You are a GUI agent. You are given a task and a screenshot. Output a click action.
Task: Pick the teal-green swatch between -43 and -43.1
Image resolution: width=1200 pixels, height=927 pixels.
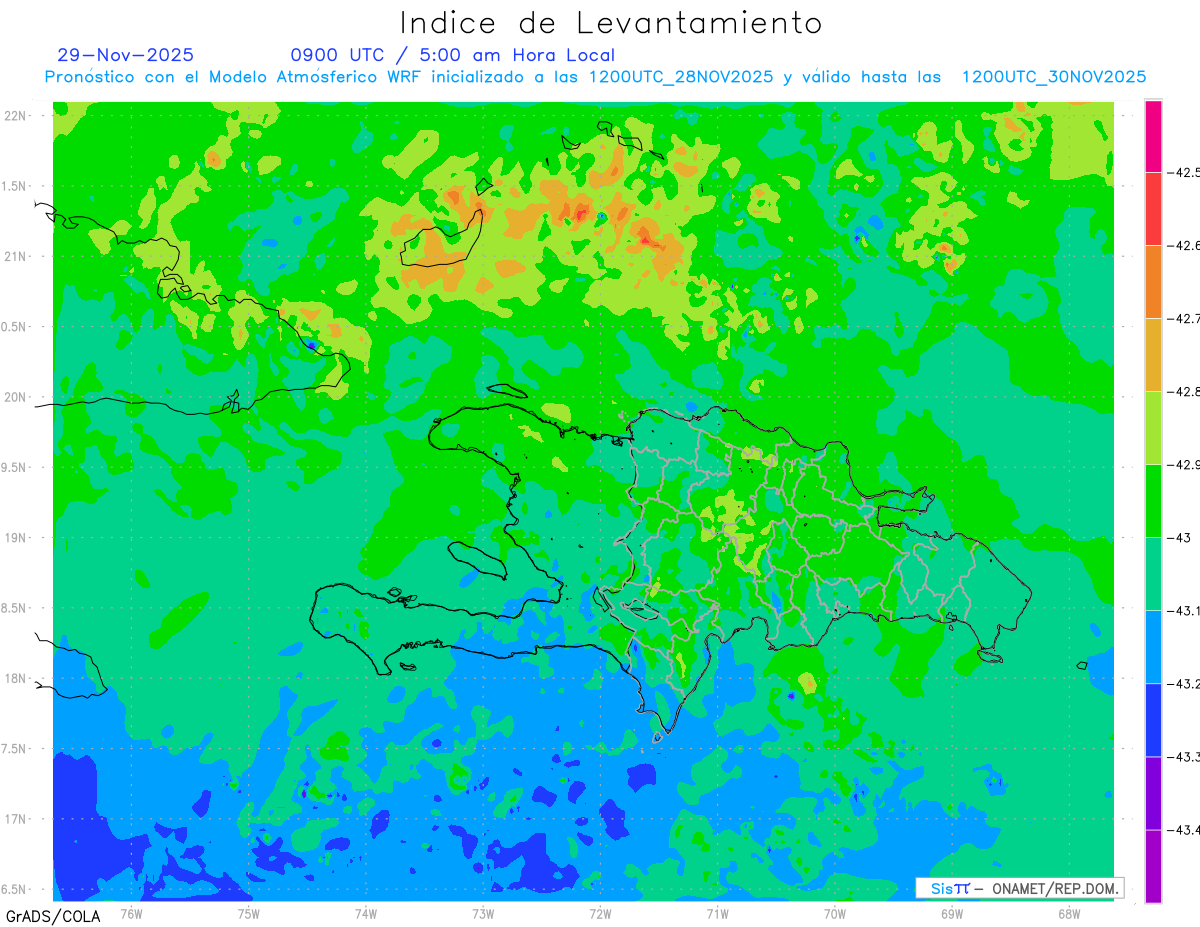point(1153,574)
